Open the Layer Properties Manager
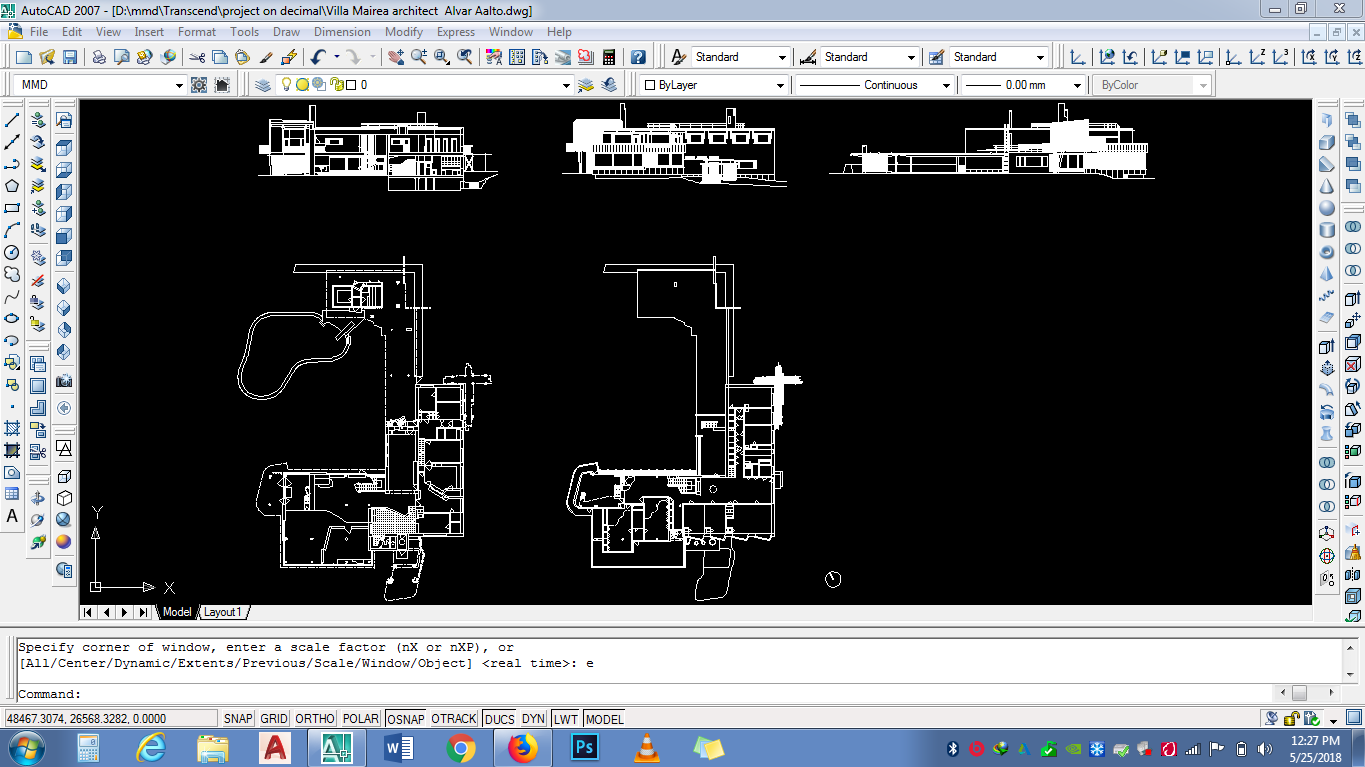 point(263,85)
